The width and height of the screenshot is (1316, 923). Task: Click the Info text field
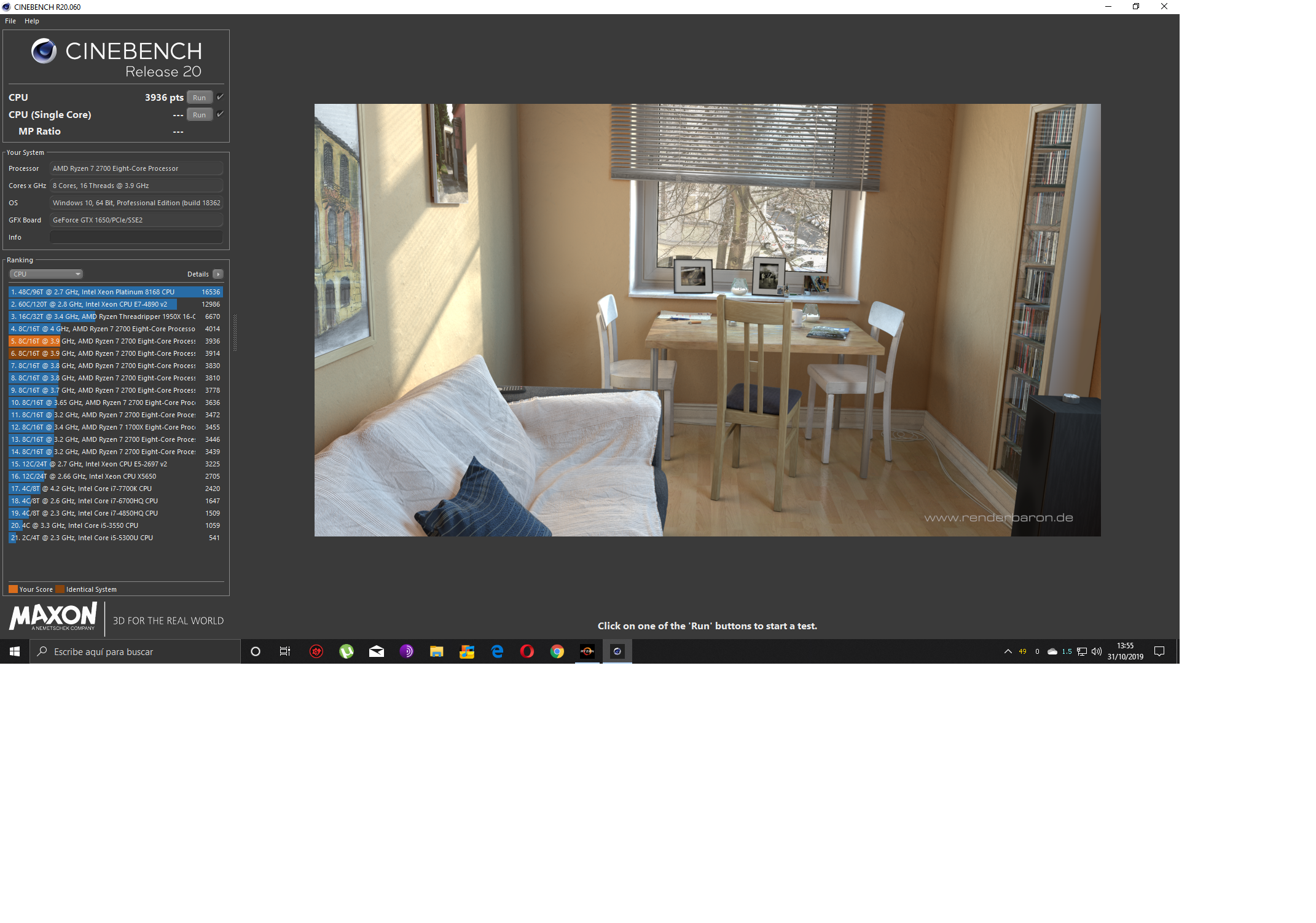click(x=136, y=237)
